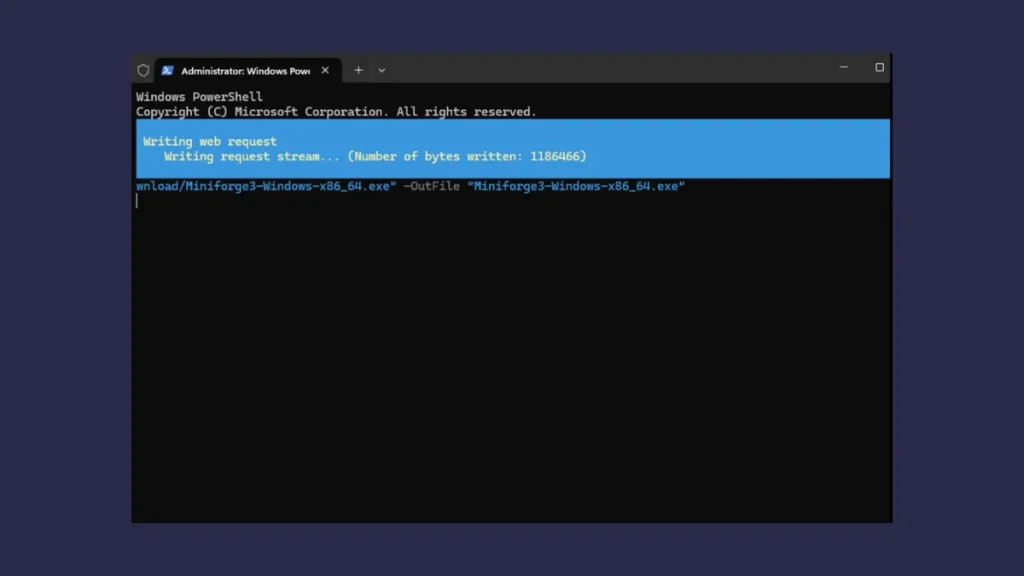Click the square restore icon at top right

[879, 67]
